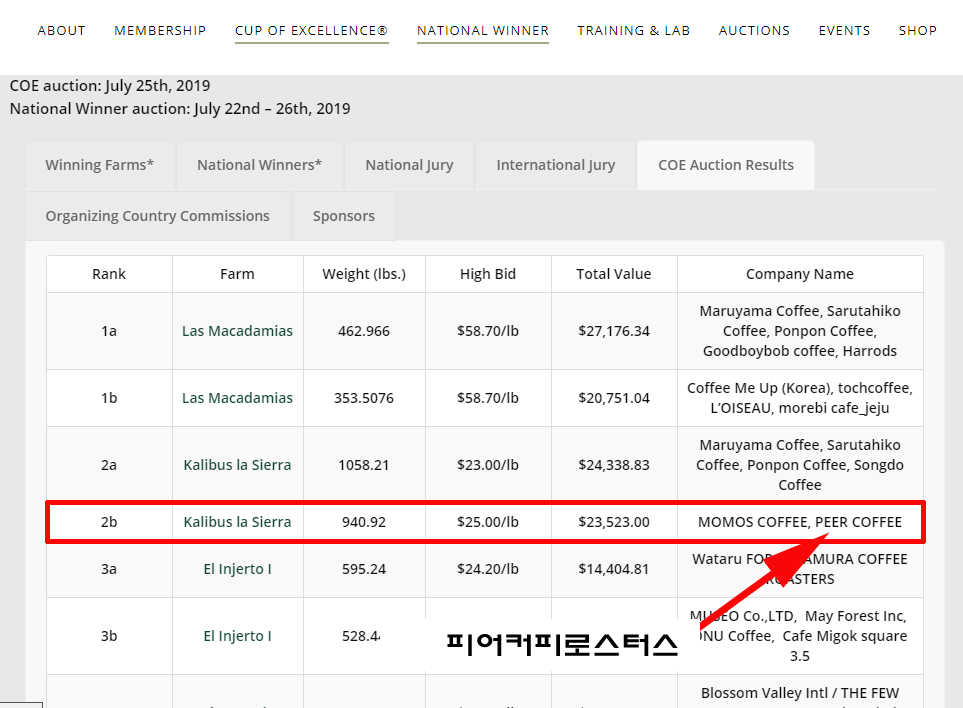Select total value $14,404.81

pos(614,569)
